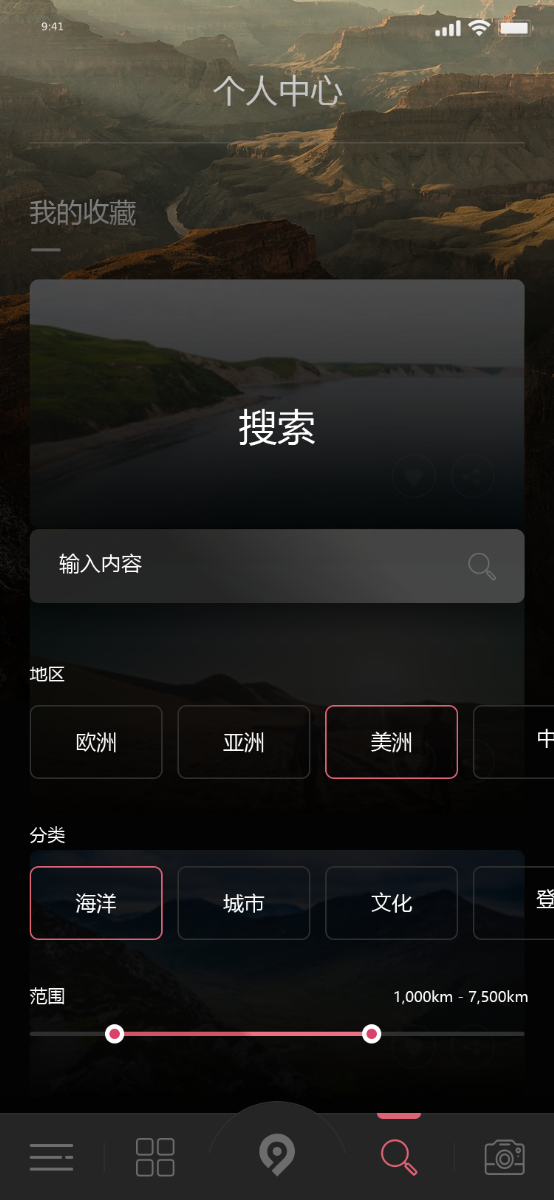Click the right range slider handle
The image size is (554, 1200).
(372, 1033)
